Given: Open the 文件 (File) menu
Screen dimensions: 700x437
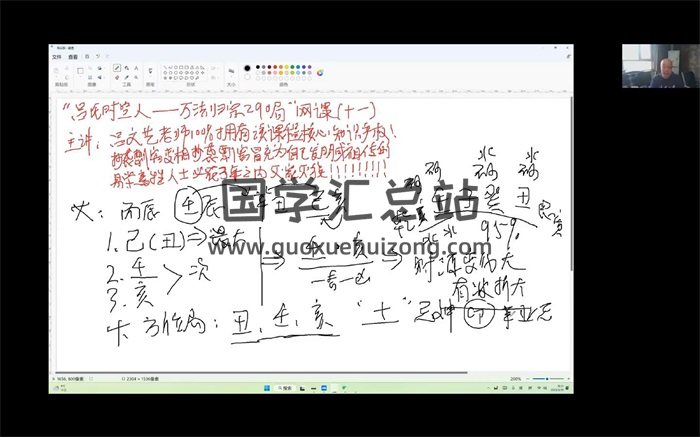Looking at the screenshot, I should click(x=57, y=57).
